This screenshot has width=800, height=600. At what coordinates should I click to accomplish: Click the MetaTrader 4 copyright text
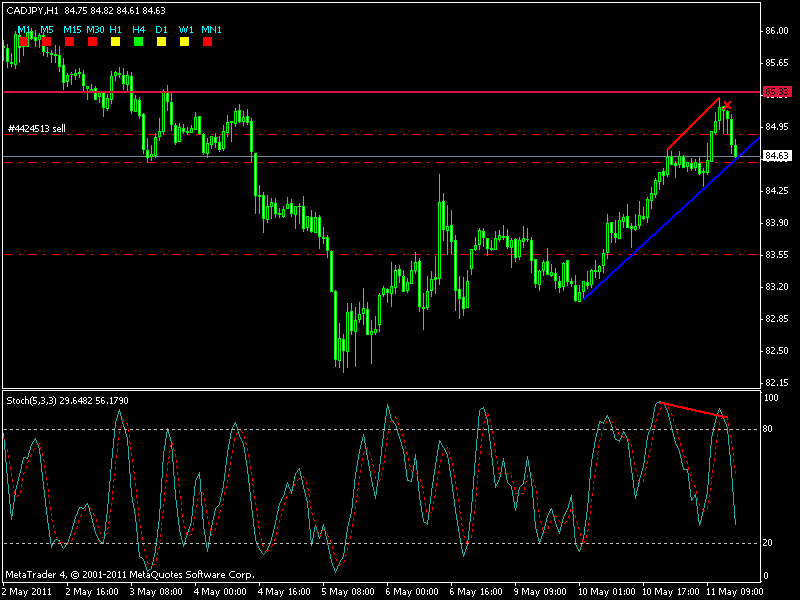coord(130,574)
